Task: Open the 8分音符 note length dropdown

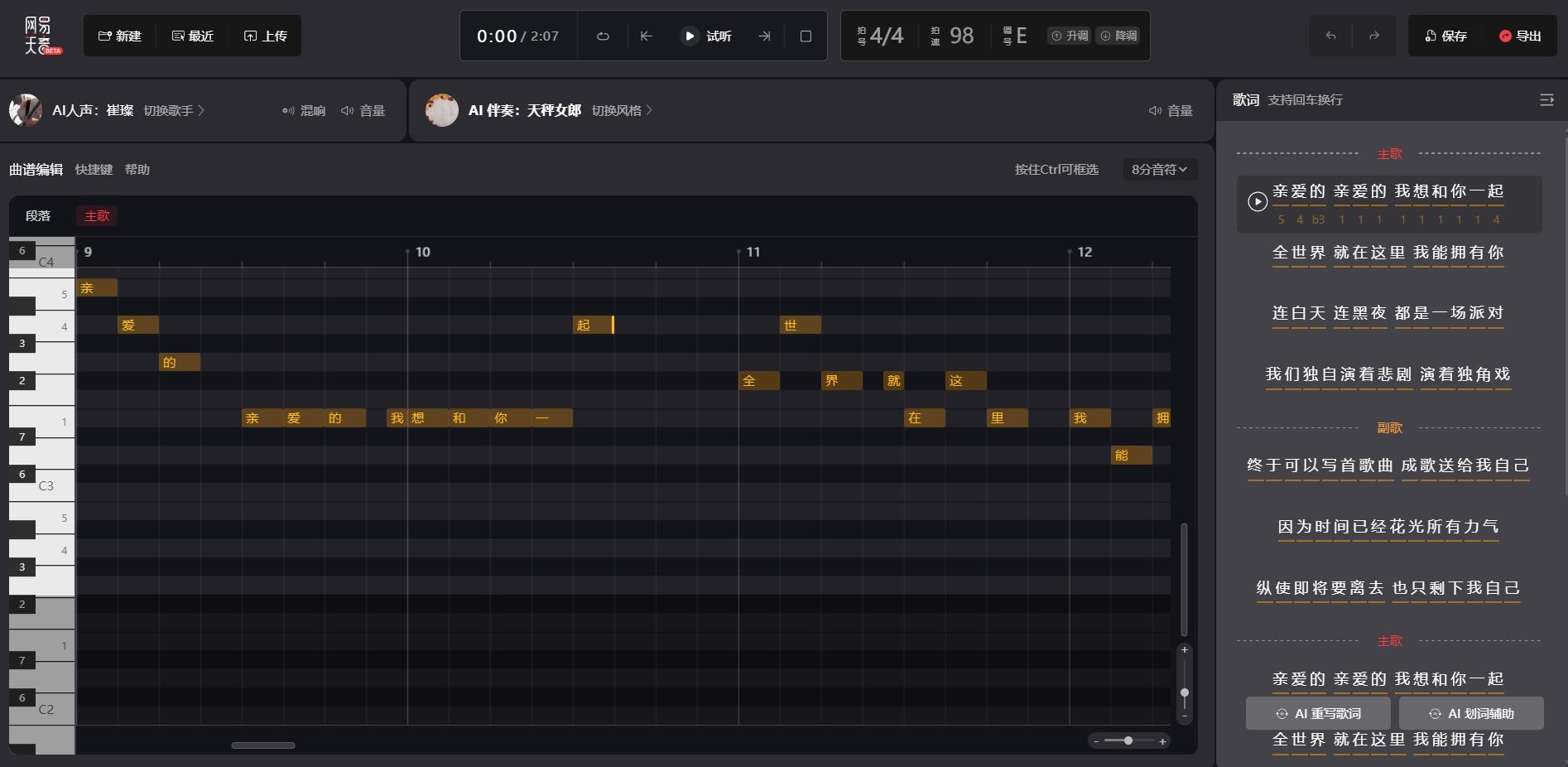Action: point(1159,169)
